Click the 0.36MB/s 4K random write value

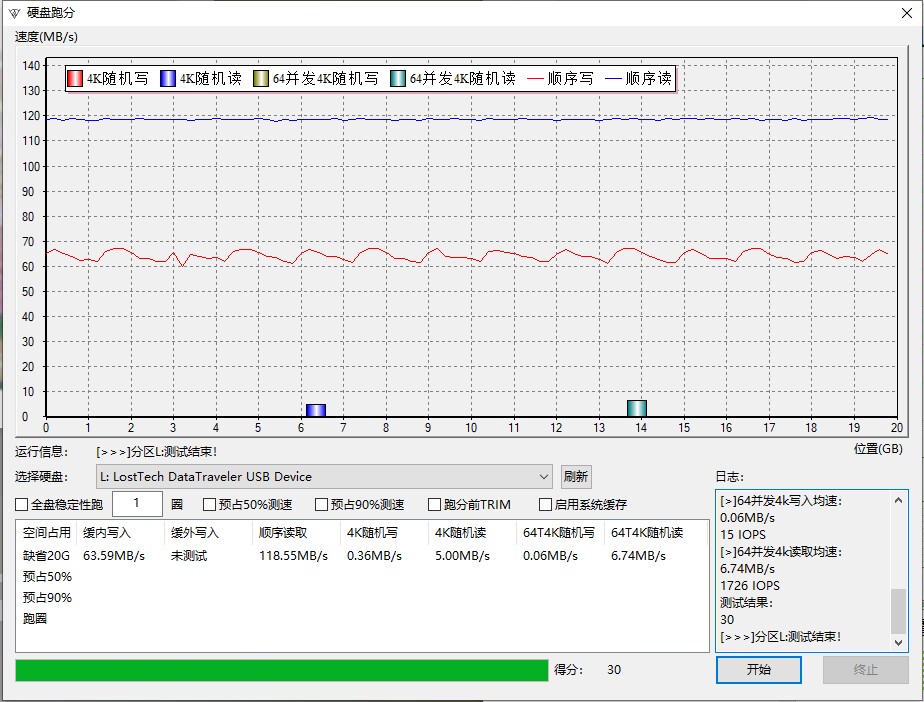374,556
